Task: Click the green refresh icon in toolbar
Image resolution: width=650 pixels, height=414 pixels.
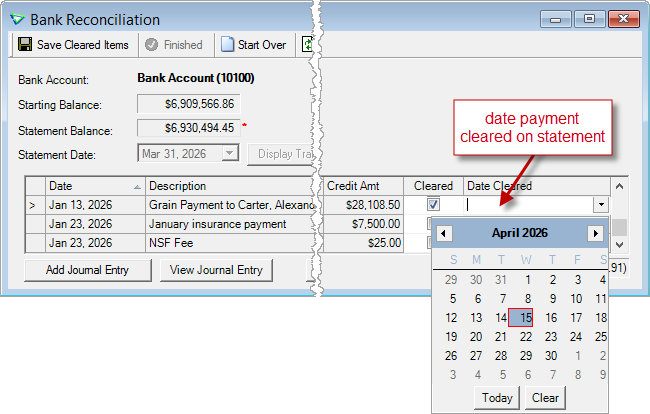Action: [x=307, y=44]
